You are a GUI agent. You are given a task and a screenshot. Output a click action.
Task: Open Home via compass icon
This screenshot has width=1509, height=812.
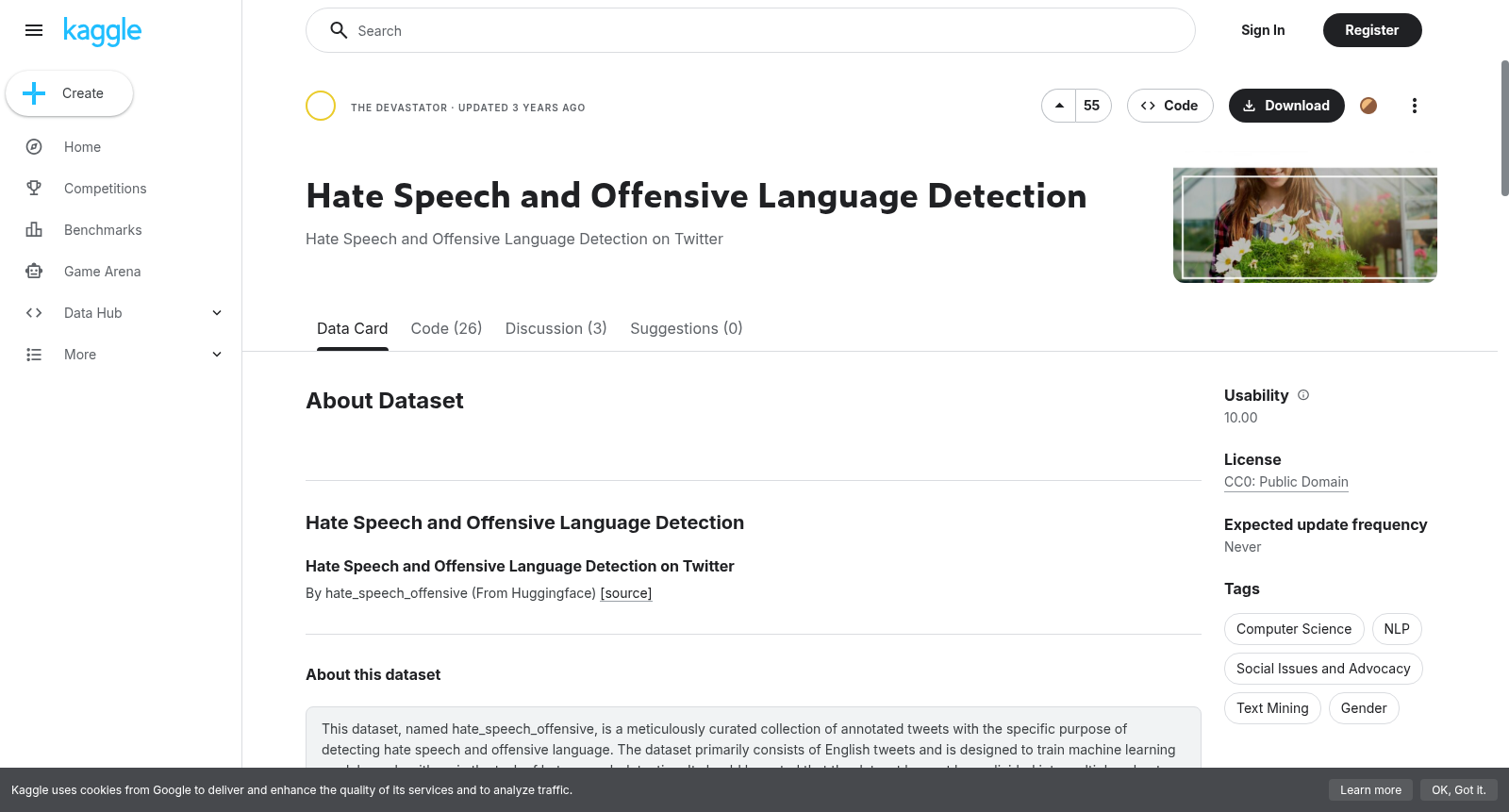point(34,147)
